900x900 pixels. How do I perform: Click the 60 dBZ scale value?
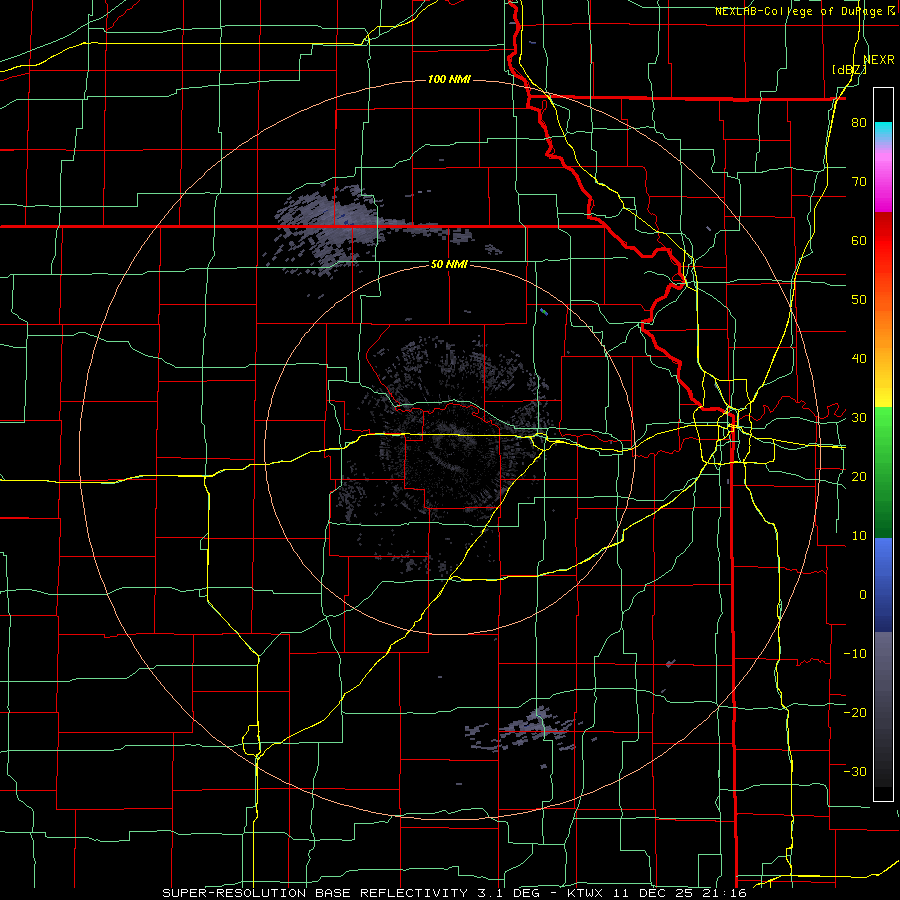(859, 240)
